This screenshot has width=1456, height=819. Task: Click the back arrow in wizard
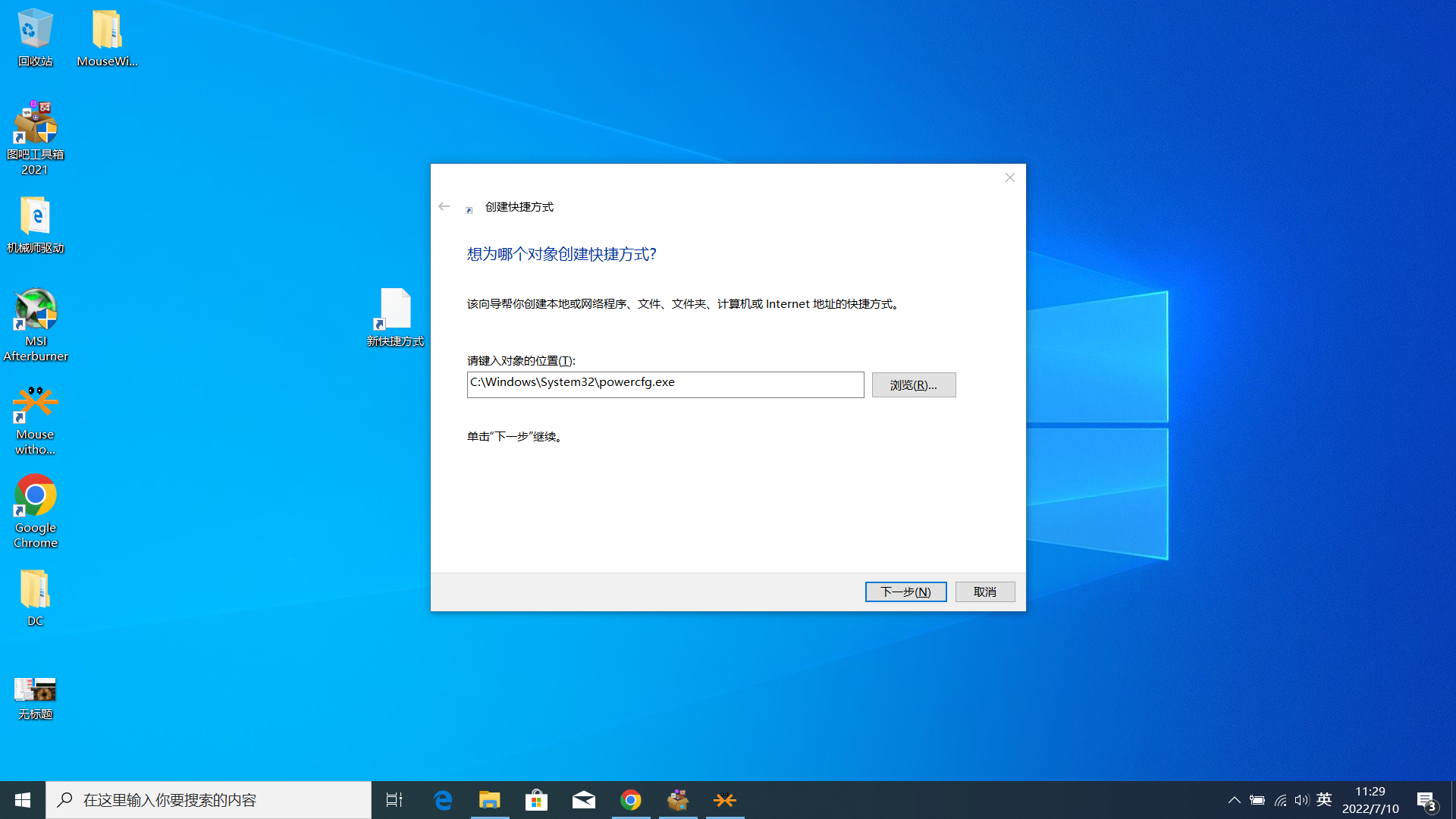click(x=444, y=206)
